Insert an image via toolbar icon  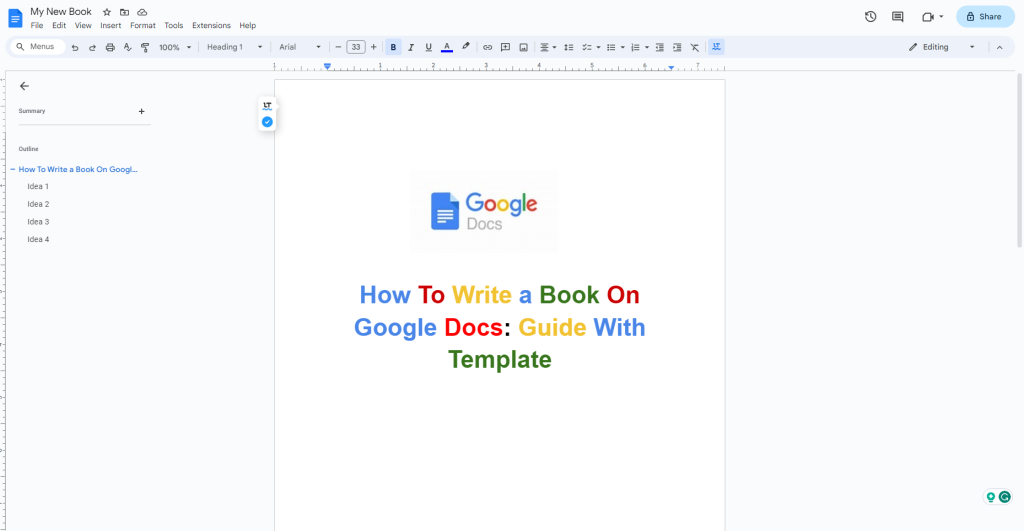tap(523, 47)
